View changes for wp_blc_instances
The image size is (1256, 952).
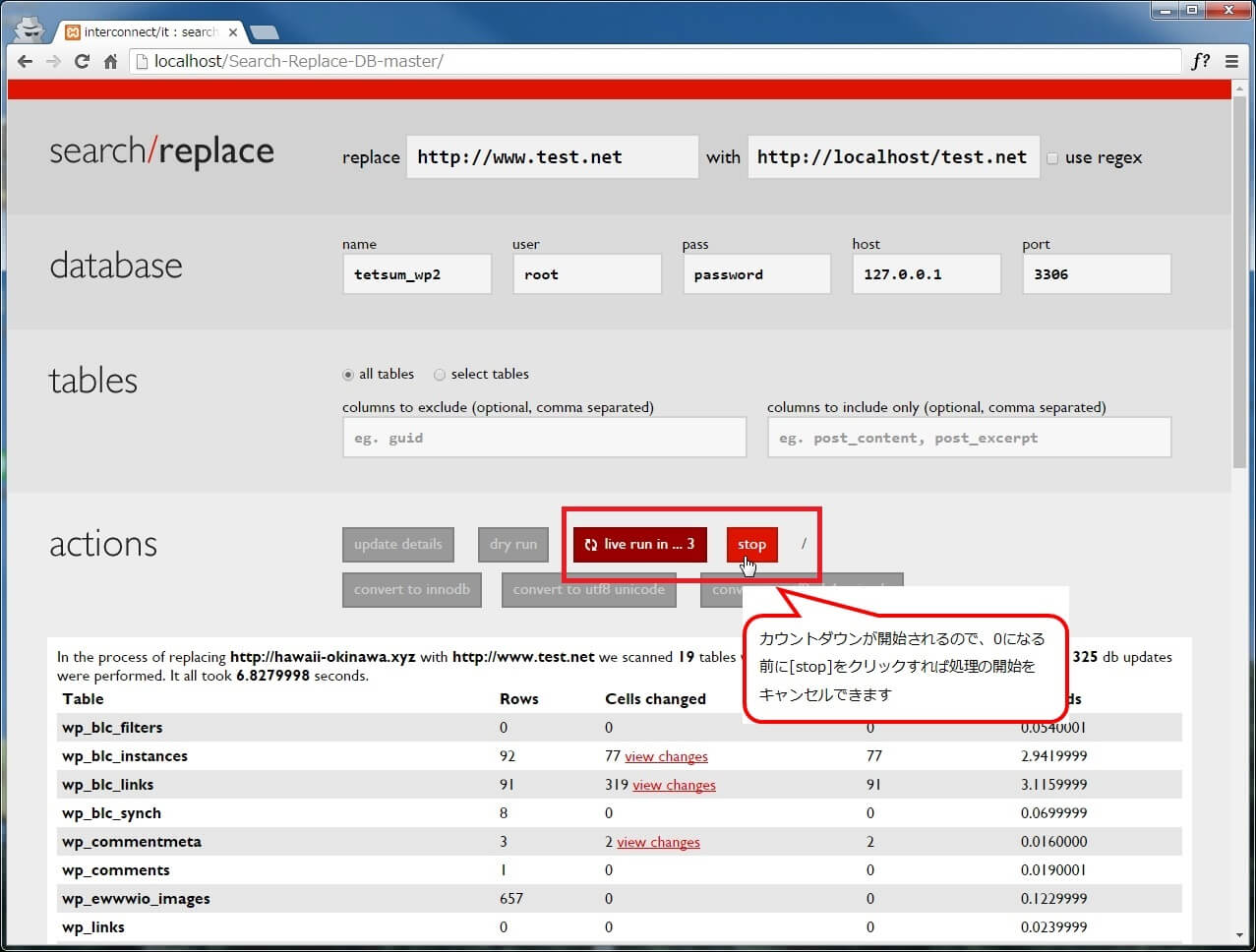tap(666, 756)
